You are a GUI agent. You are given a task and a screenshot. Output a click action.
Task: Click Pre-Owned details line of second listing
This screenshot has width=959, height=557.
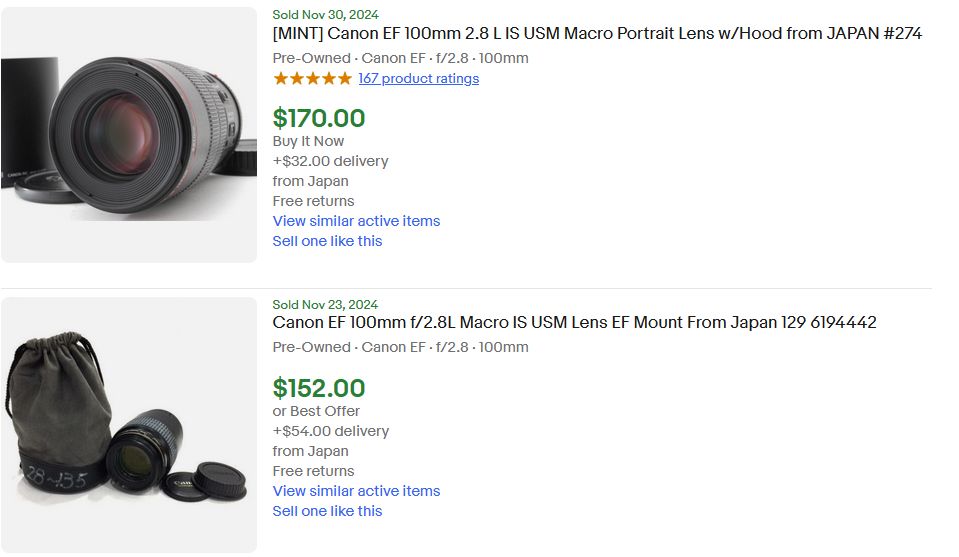400,347
